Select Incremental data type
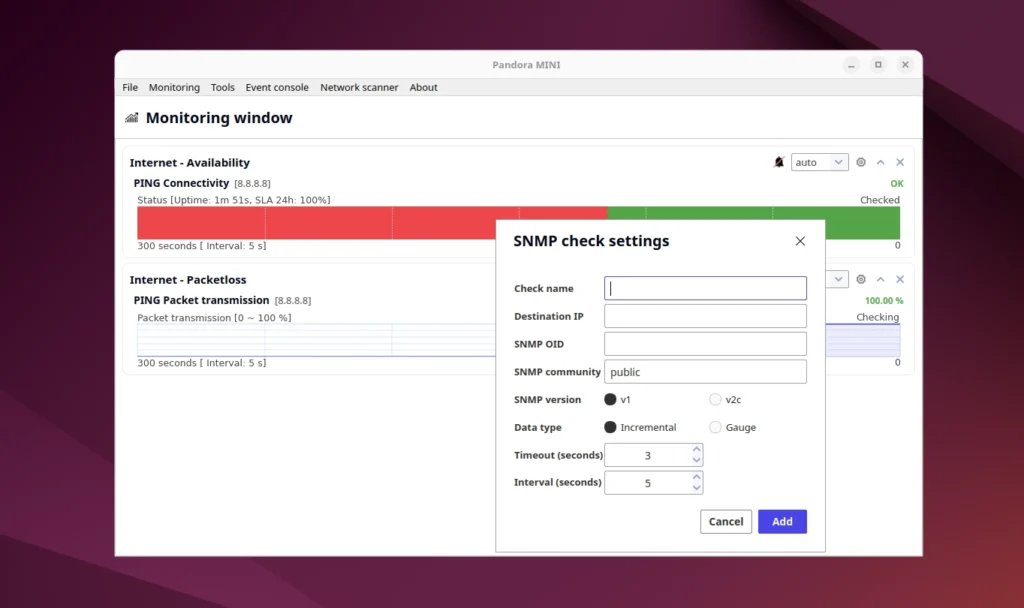1024x608 pixels. click(610, 427)
